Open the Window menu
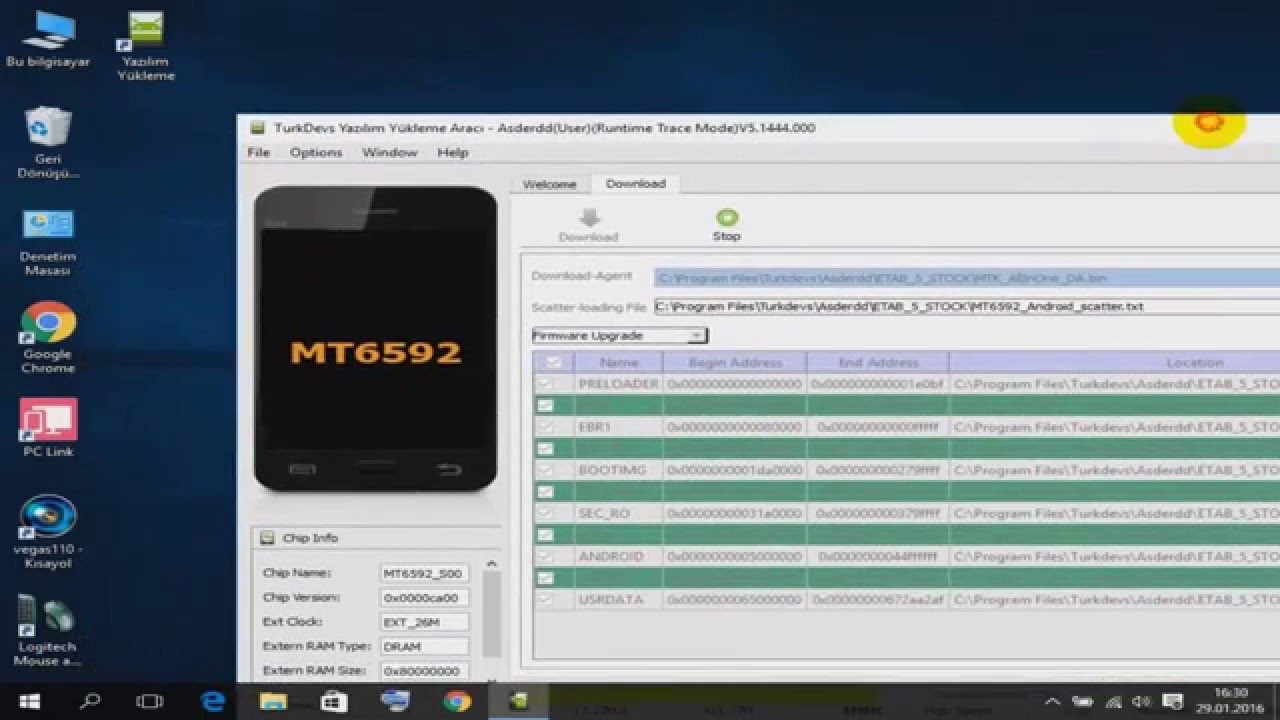Image resolution: width=1280 pixels, height=720 pixels. point(390,153)
